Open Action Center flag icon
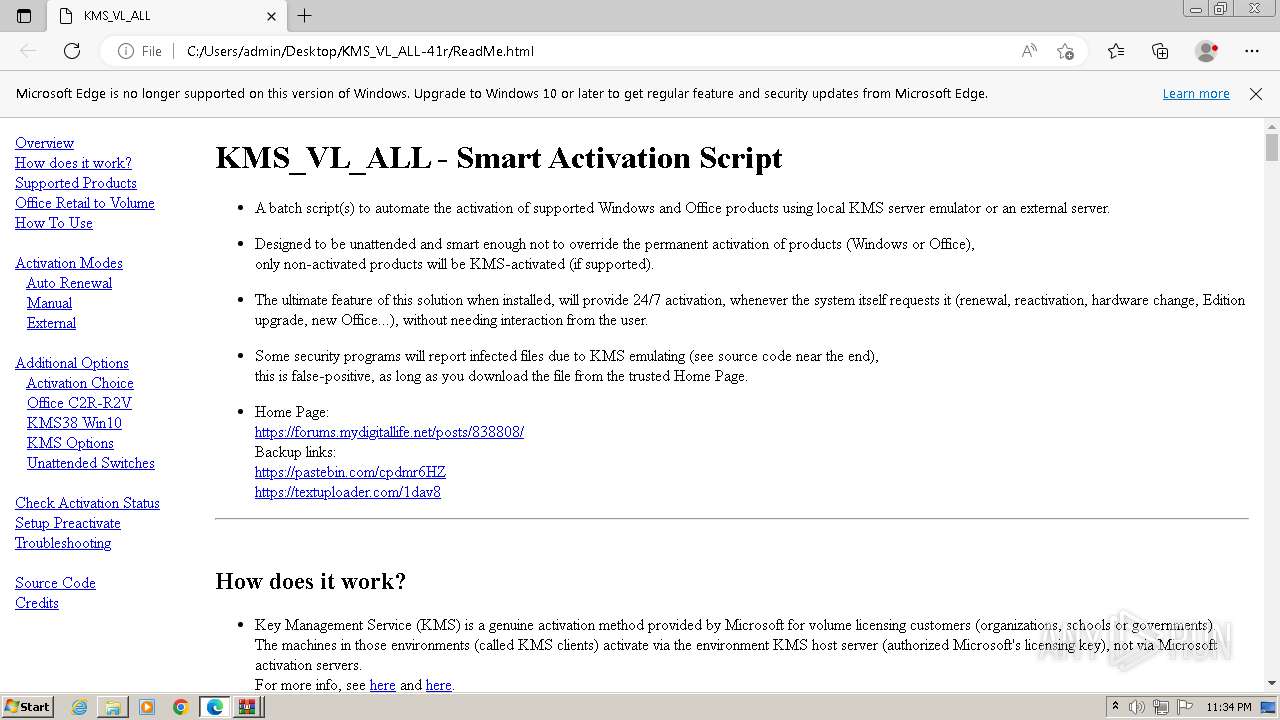Image resolution: width=1280 pixels, height=720 pixels. [x=1185, y=707]
